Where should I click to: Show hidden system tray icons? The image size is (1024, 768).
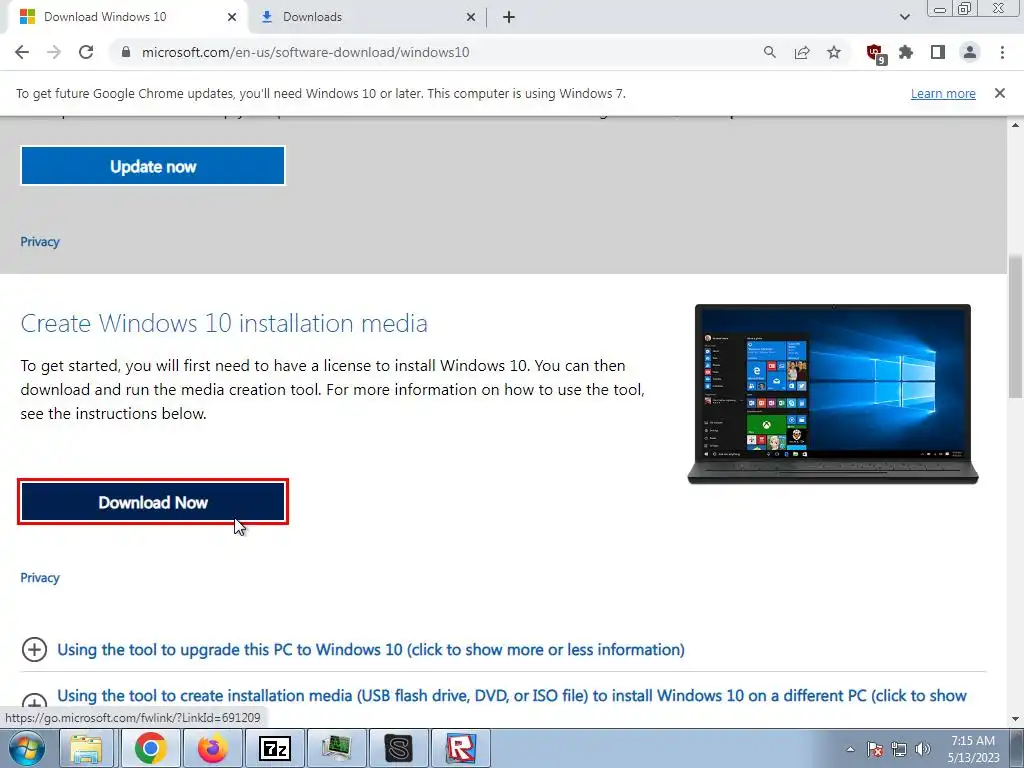(850, 750)
